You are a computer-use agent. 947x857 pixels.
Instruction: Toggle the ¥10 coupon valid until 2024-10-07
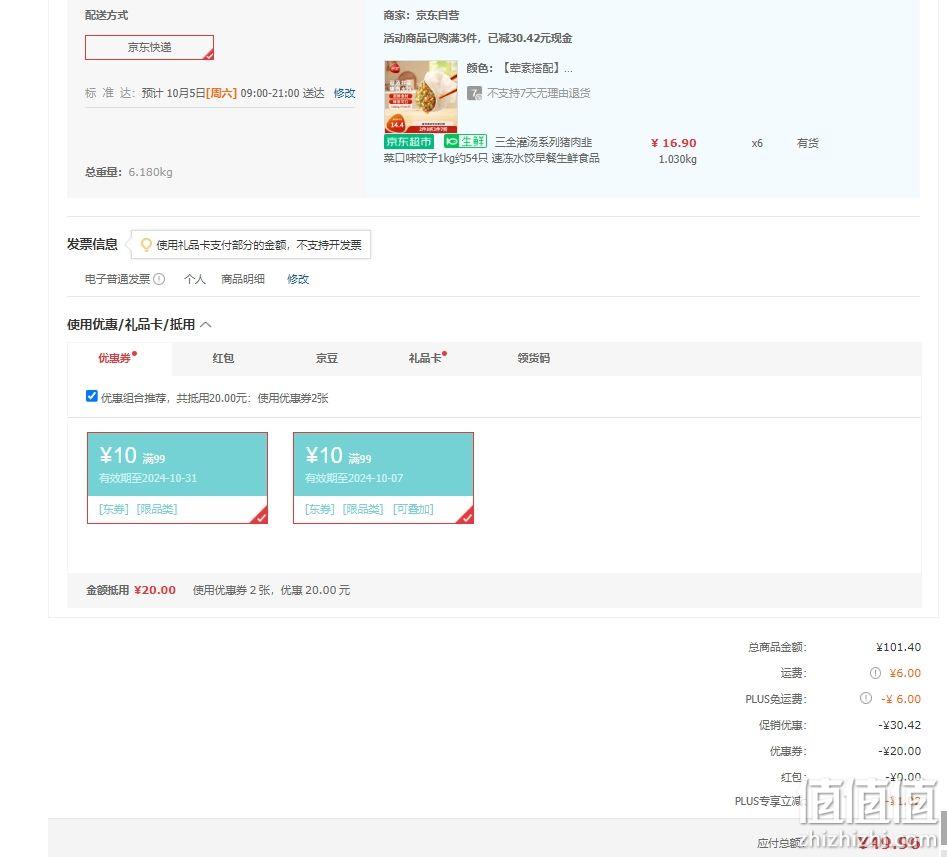[x=384, y=478]
